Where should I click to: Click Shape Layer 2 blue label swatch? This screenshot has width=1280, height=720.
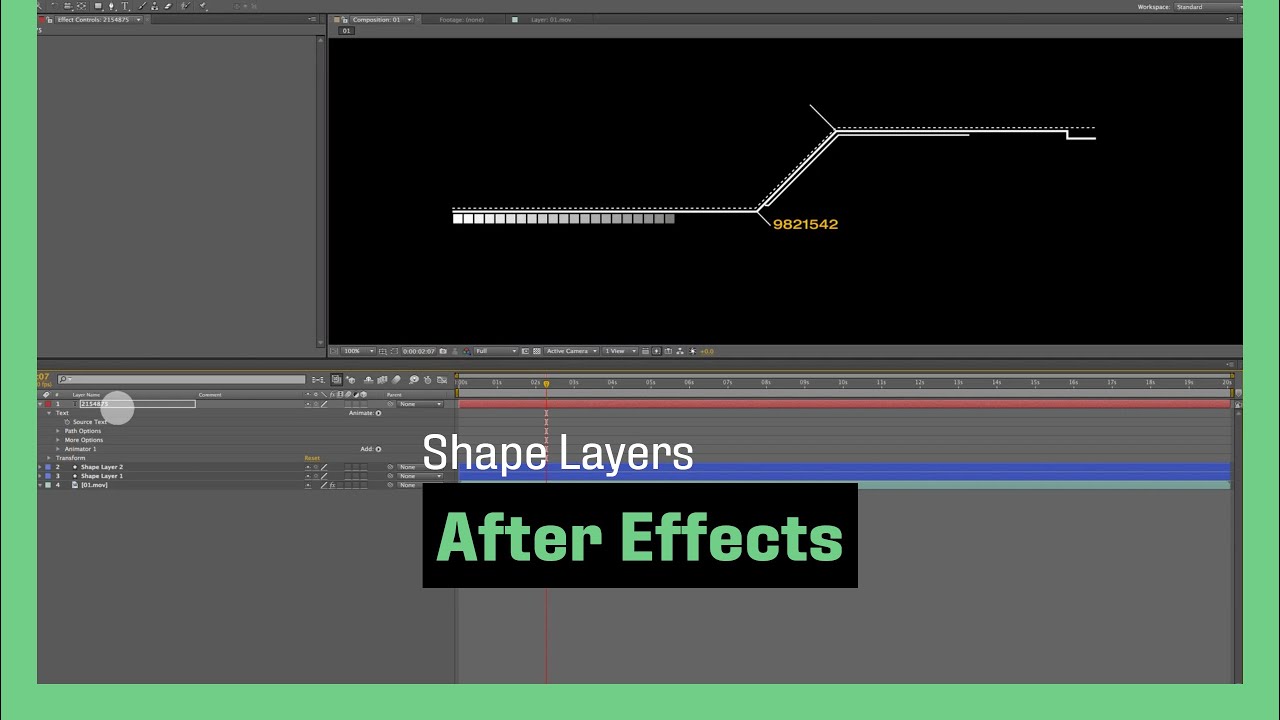tap(48, 467)
